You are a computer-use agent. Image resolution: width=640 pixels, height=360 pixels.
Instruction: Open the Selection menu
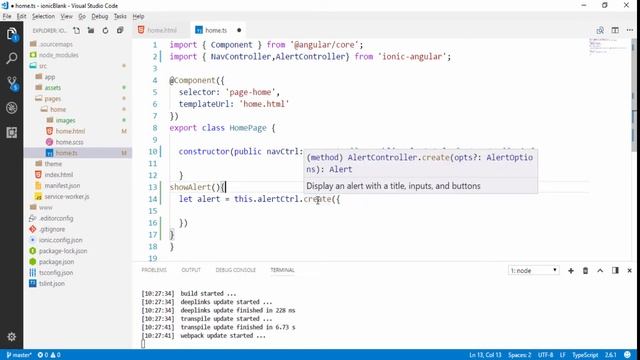43,16
